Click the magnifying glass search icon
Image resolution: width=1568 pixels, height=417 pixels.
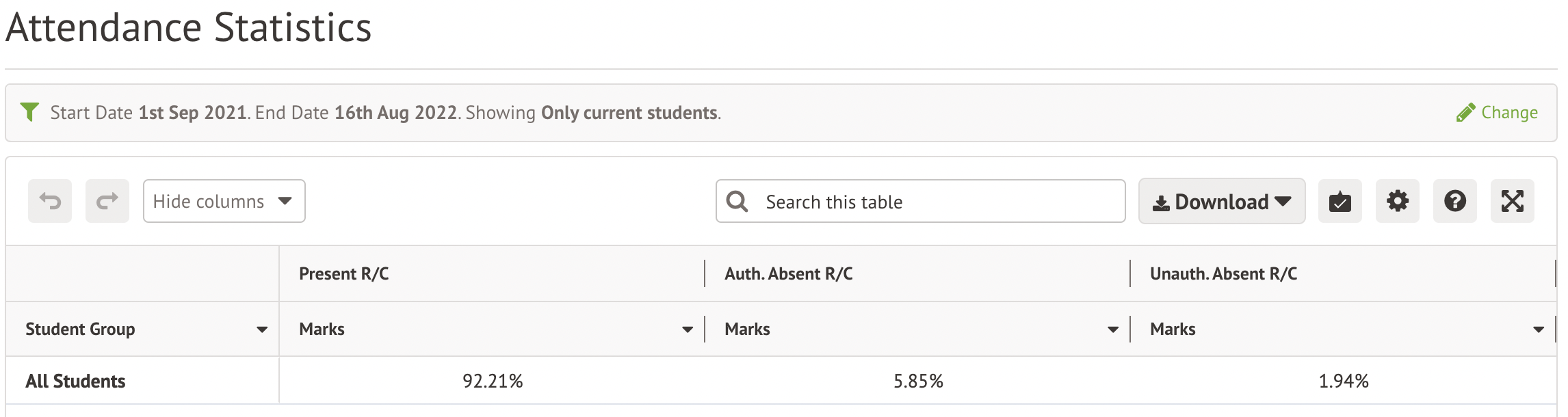click(737, 202)
